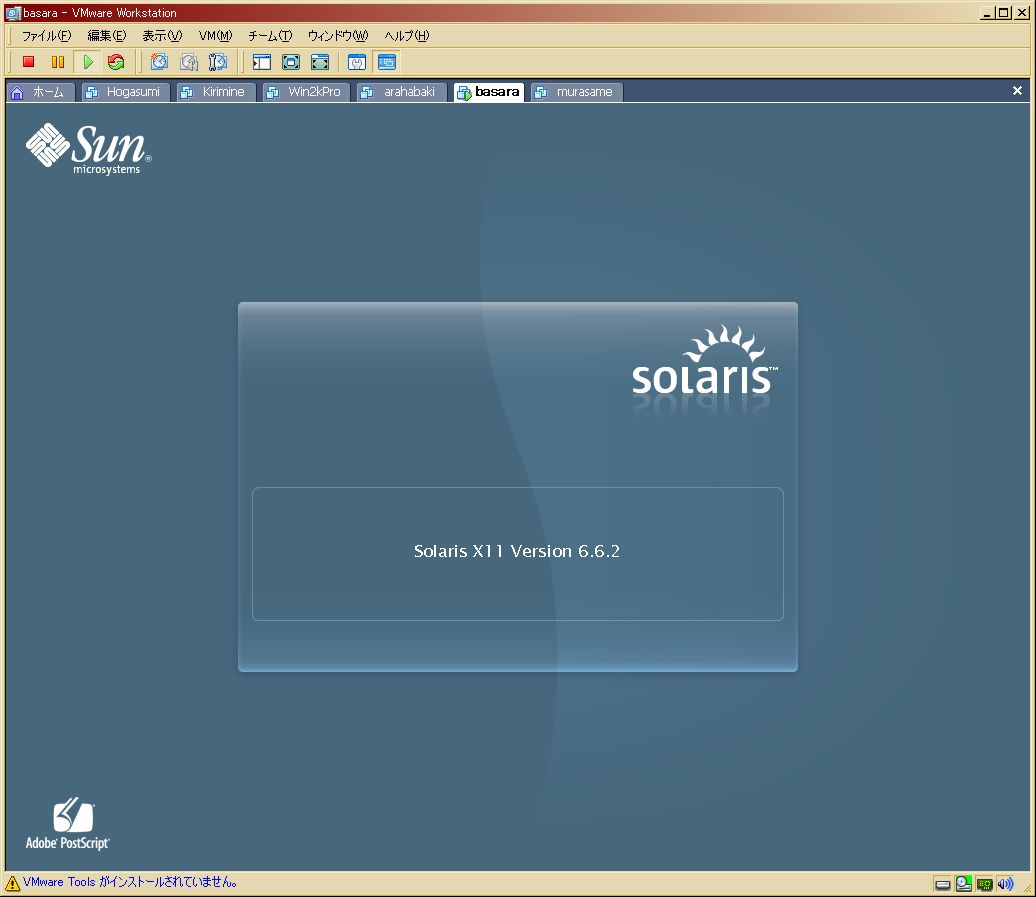Switch to the Win2kPro tab
This screenshot has height=897, width=1036.
coord(305,92)
